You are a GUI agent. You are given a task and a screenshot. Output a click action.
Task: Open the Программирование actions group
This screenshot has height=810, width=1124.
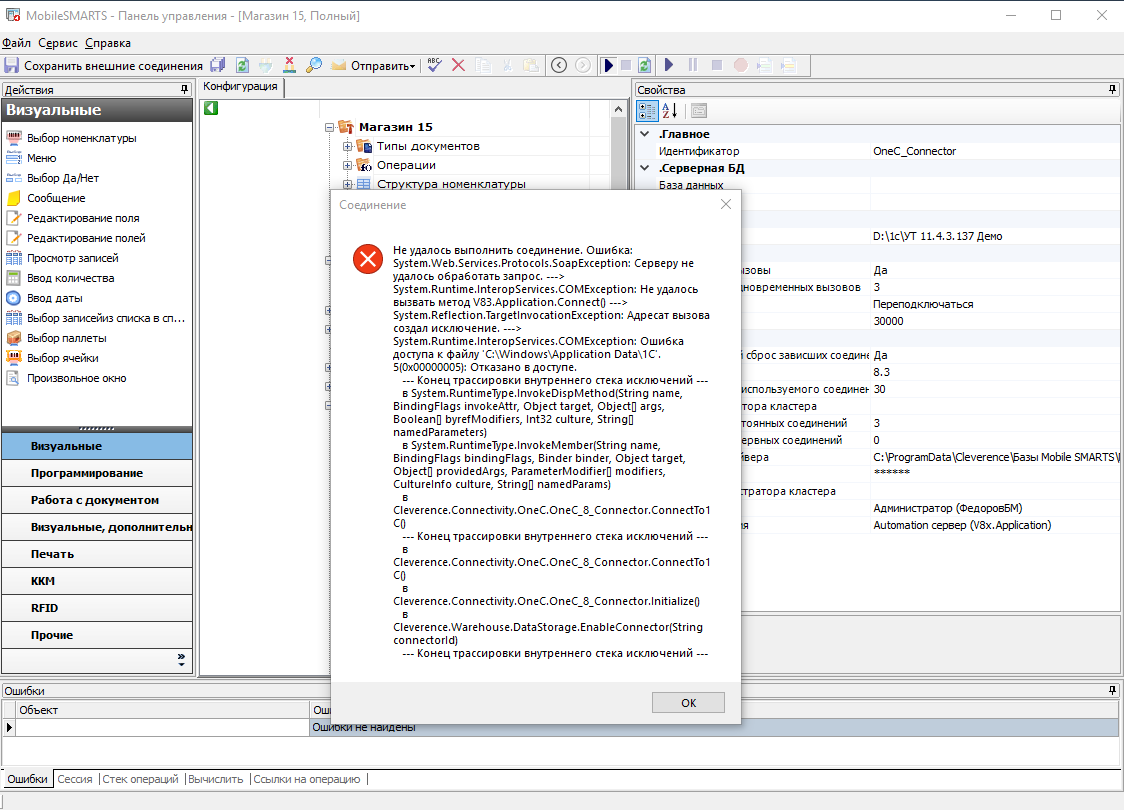point(97,473)
